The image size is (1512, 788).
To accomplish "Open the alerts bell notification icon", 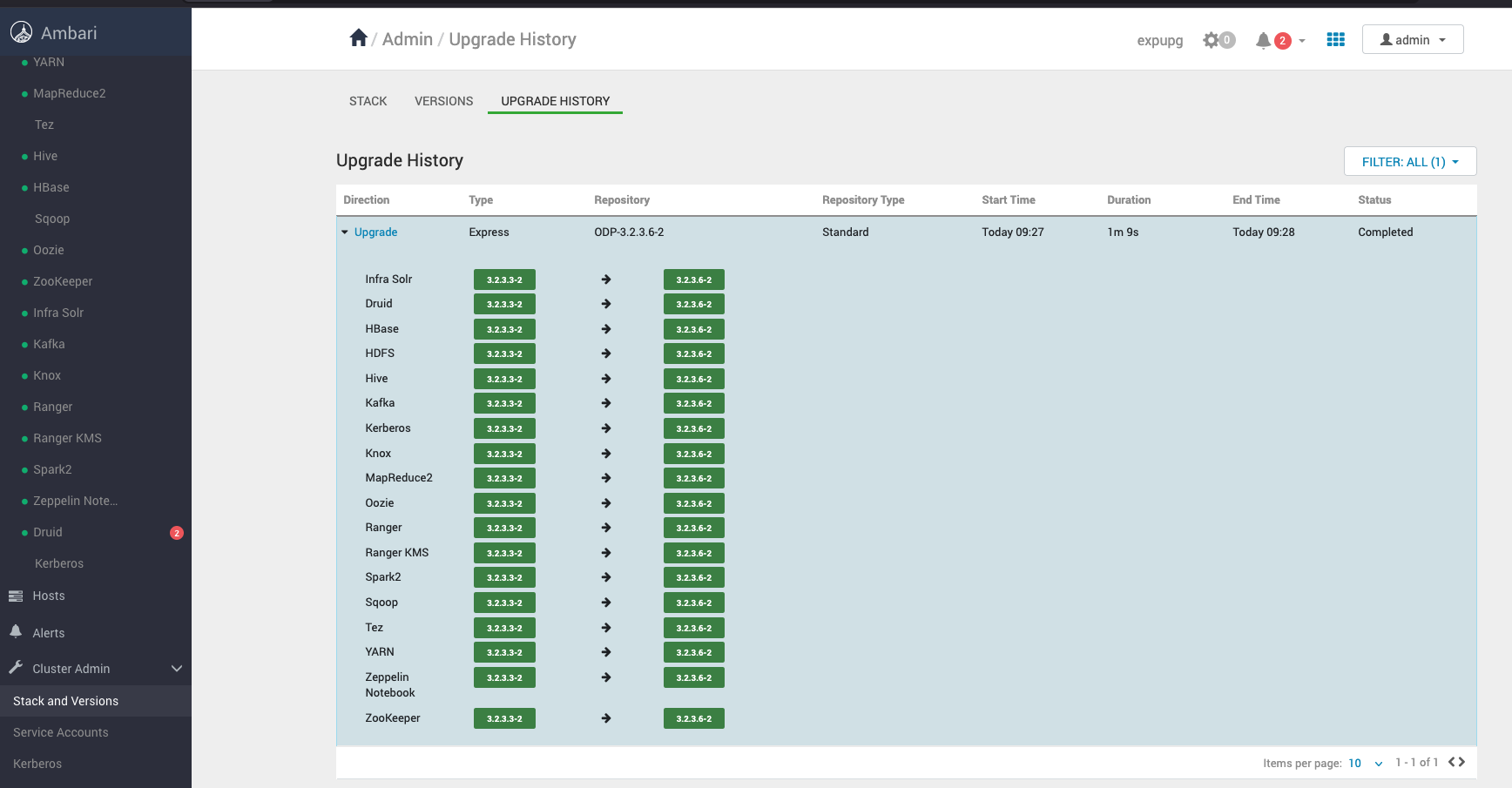I will [x=1263, y=40].
